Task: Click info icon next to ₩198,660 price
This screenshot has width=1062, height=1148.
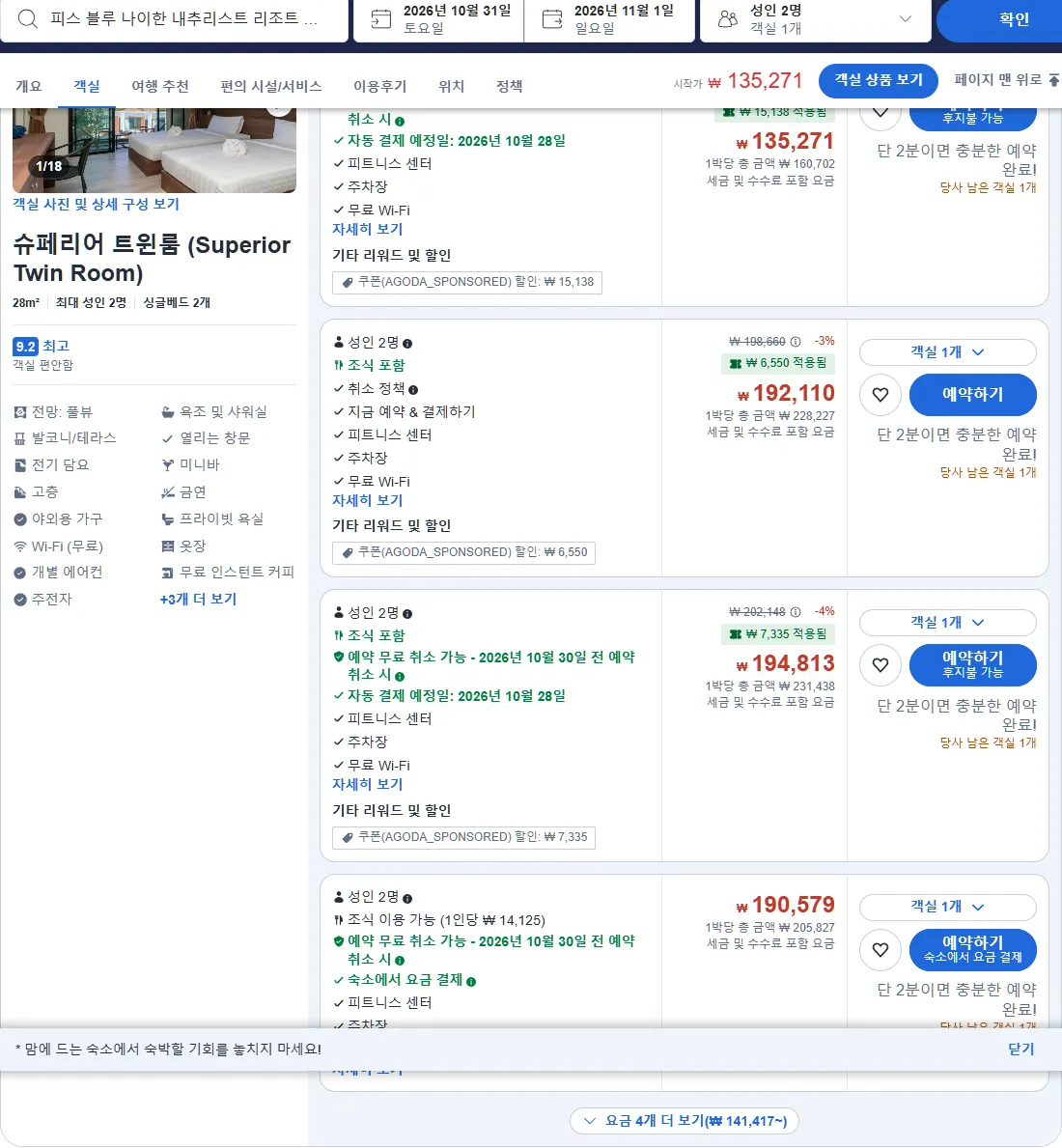Action: click(x=796, y=342)
